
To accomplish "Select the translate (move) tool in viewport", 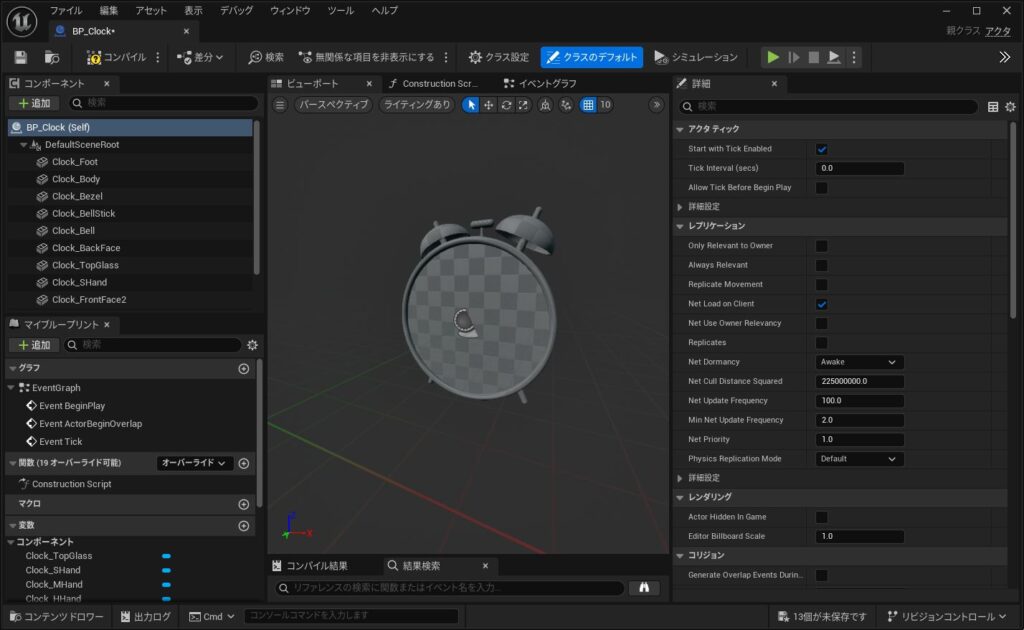I will 489,104.
